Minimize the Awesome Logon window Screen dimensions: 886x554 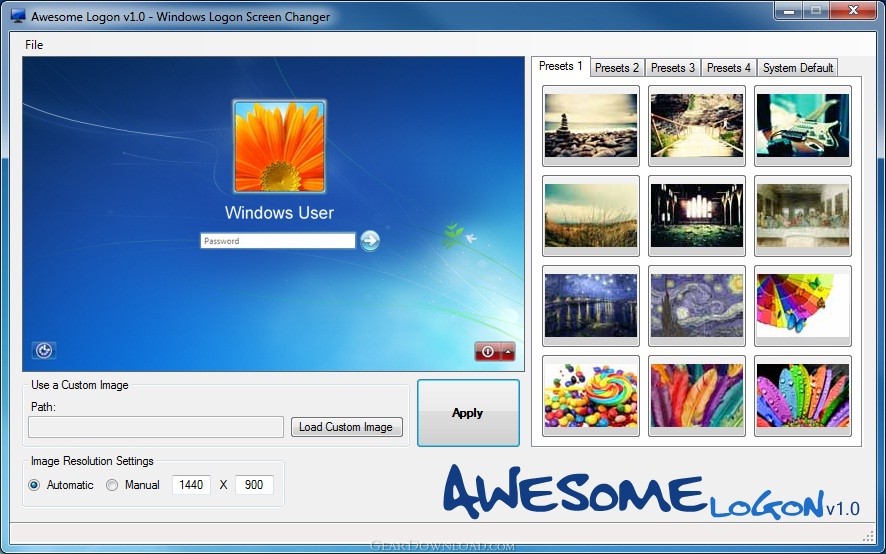(789, 11)
